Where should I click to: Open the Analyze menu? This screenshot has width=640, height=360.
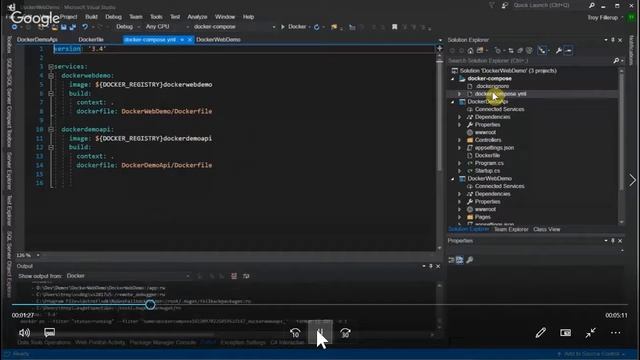197,17
